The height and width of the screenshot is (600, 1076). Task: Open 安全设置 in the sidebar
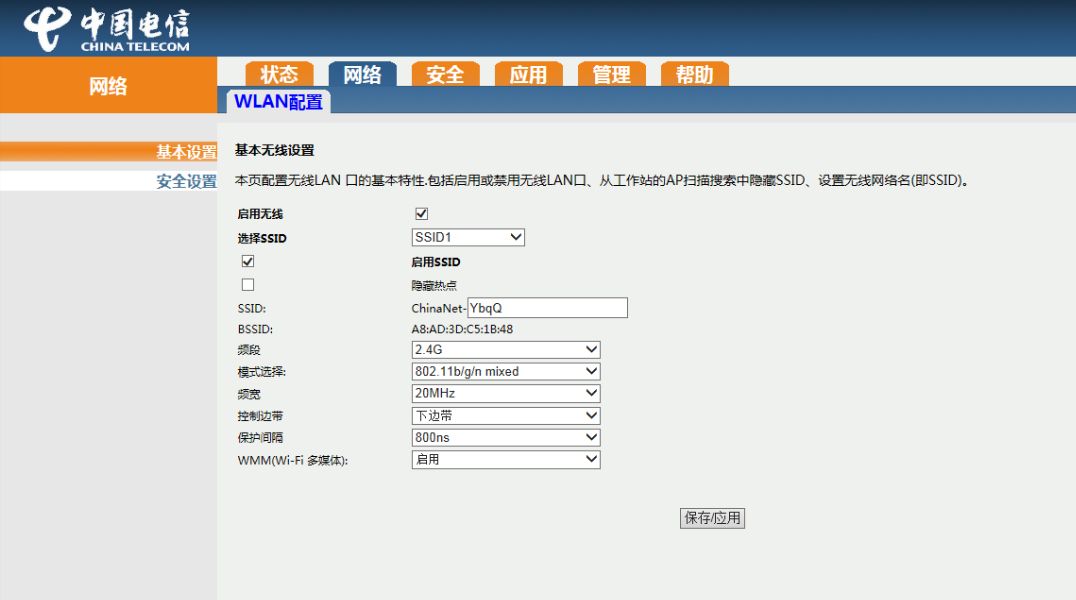pos(186,182)
